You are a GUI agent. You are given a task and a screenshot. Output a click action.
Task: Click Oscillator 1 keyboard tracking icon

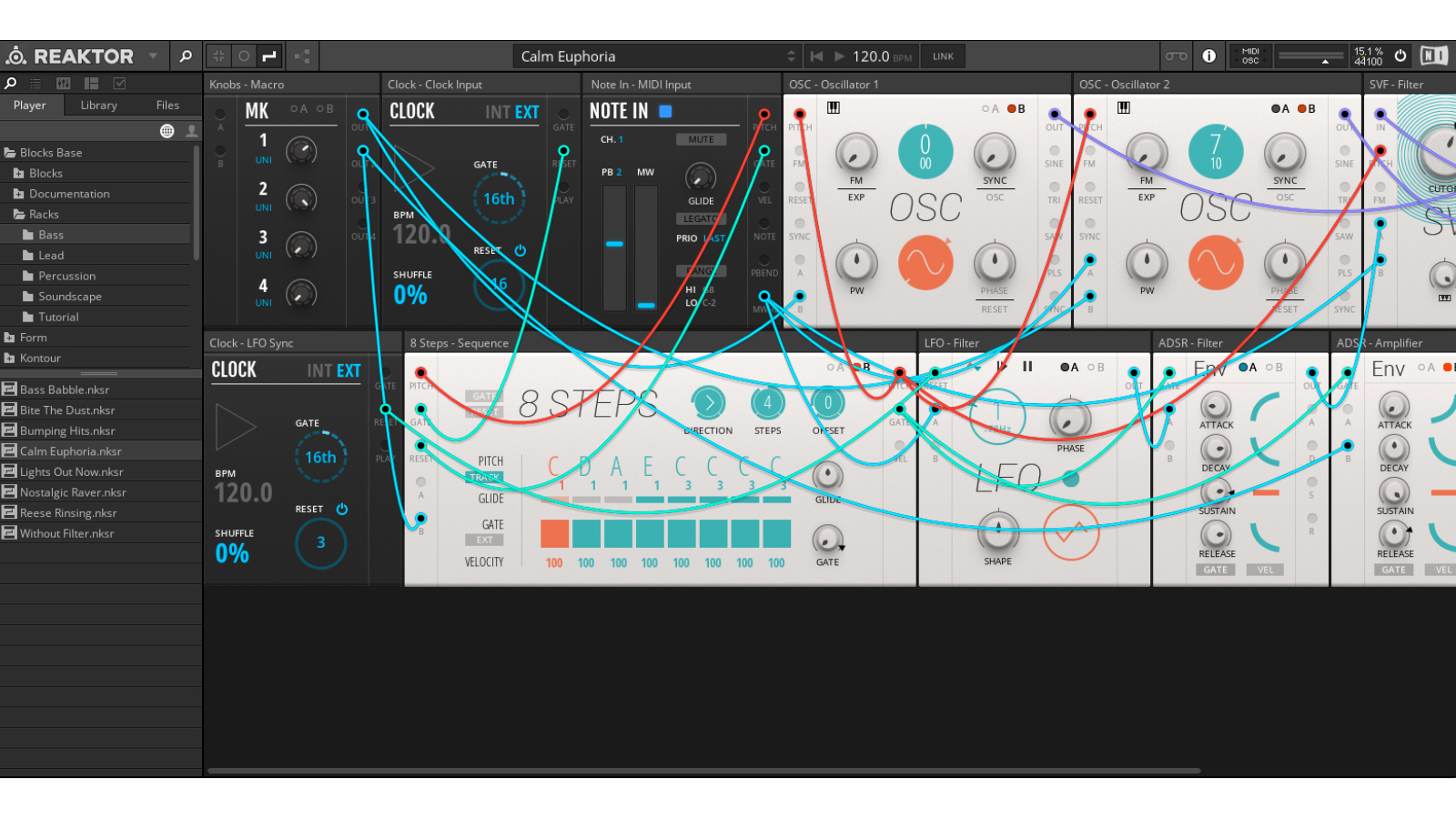click(834, 107)
